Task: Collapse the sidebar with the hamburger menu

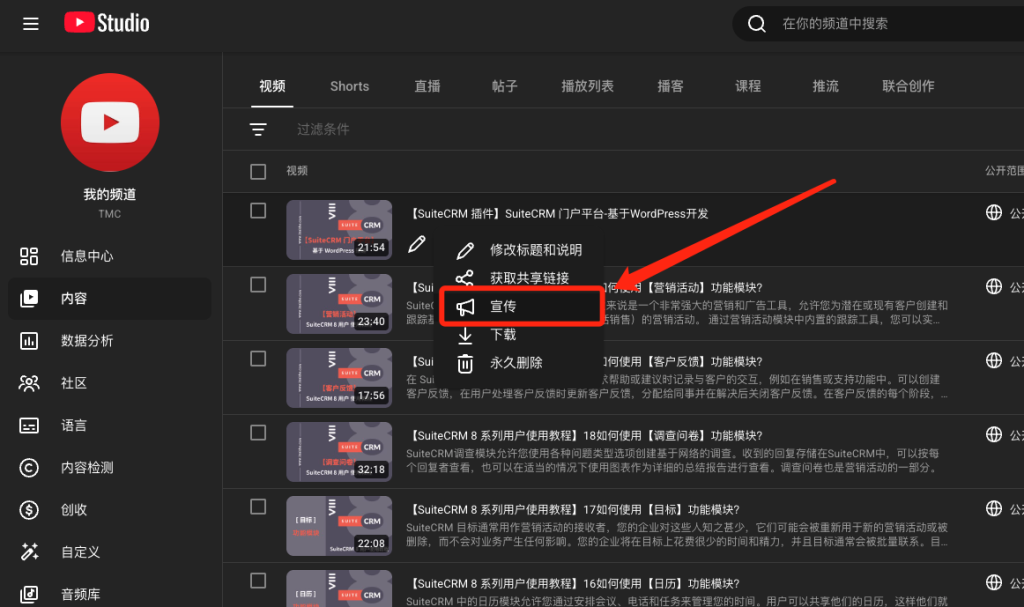Action: (30, 23)
